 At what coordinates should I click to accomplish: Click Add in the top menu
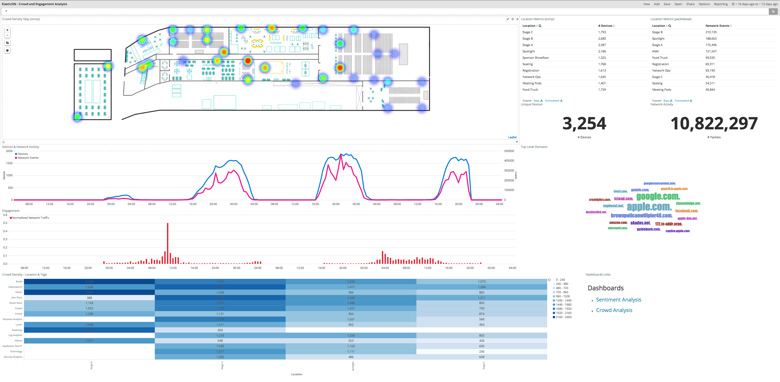(x=657, y=4)
